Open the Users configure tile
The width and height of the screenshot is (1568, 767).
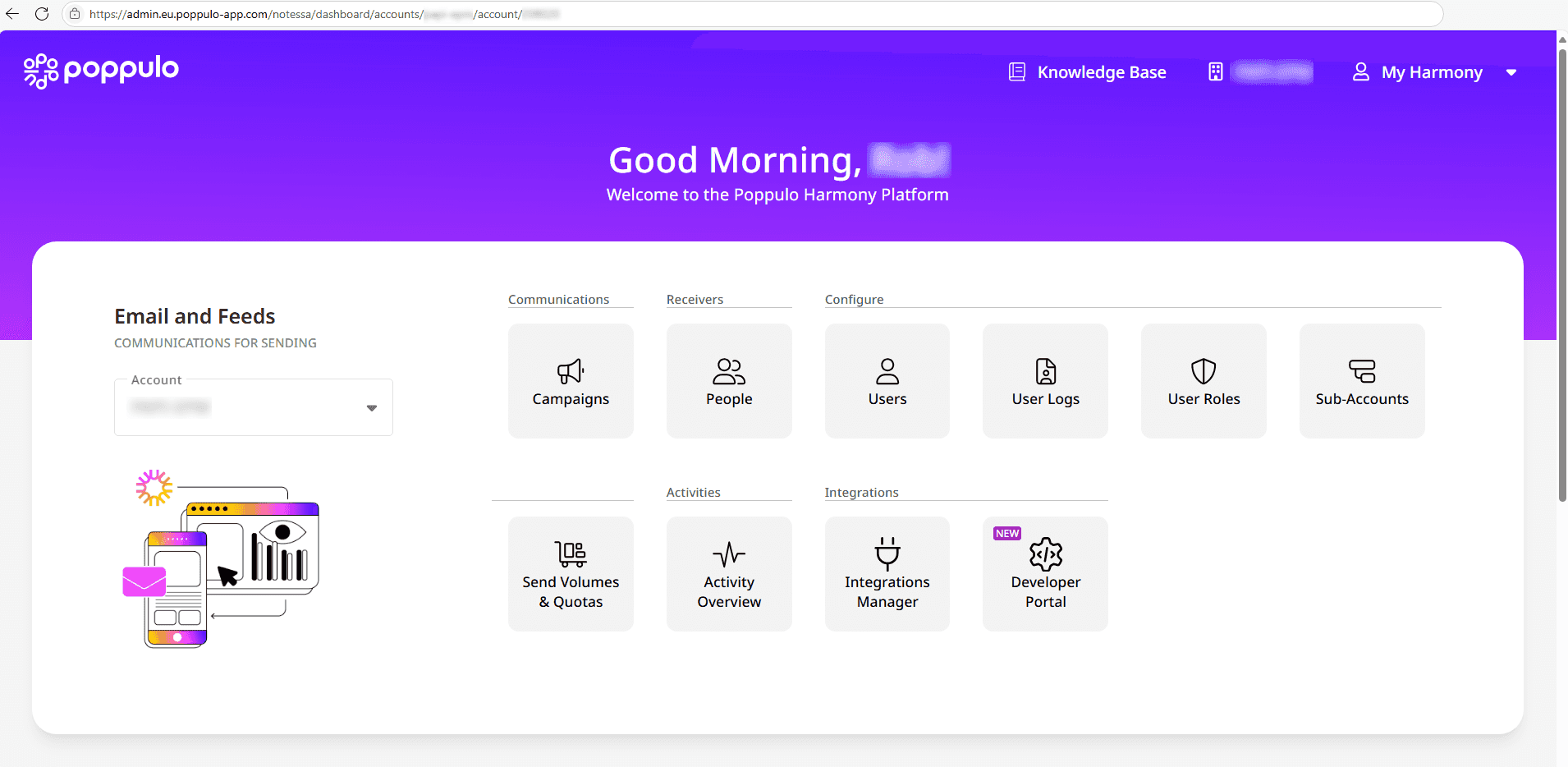[887, 381]
